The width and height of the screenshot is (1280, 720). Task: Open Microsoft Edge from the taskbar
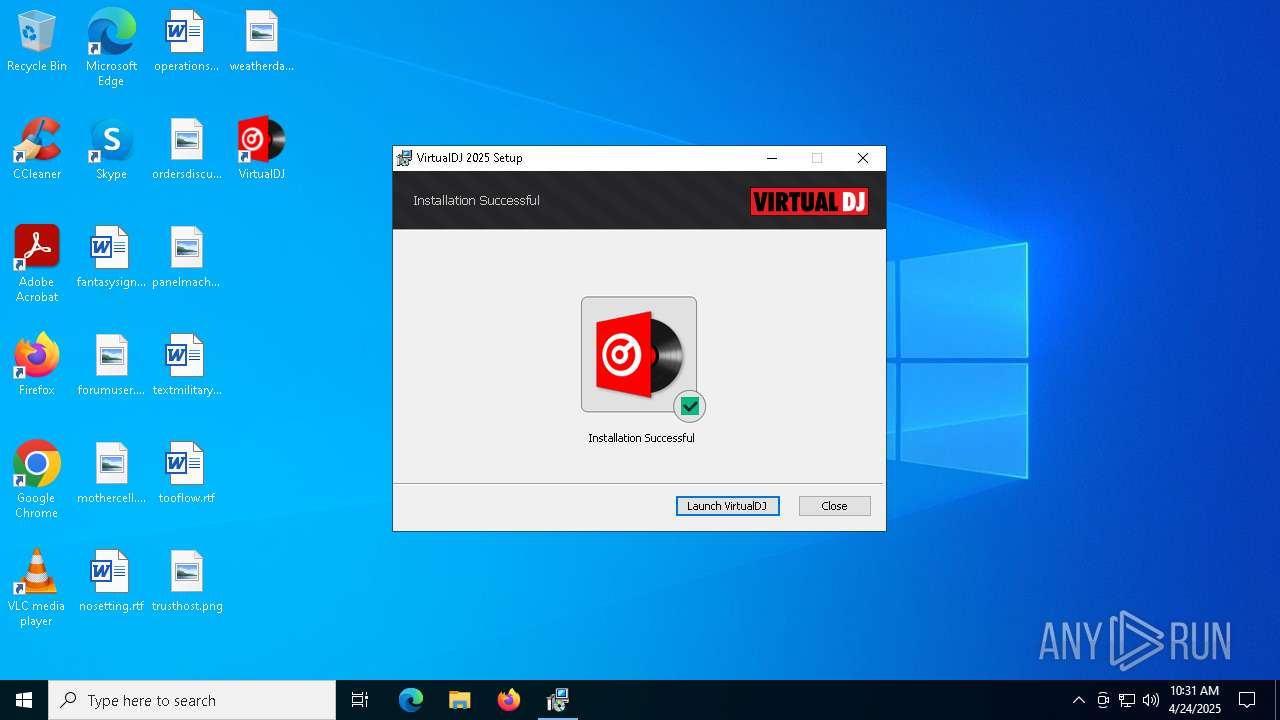click(411, 700)
